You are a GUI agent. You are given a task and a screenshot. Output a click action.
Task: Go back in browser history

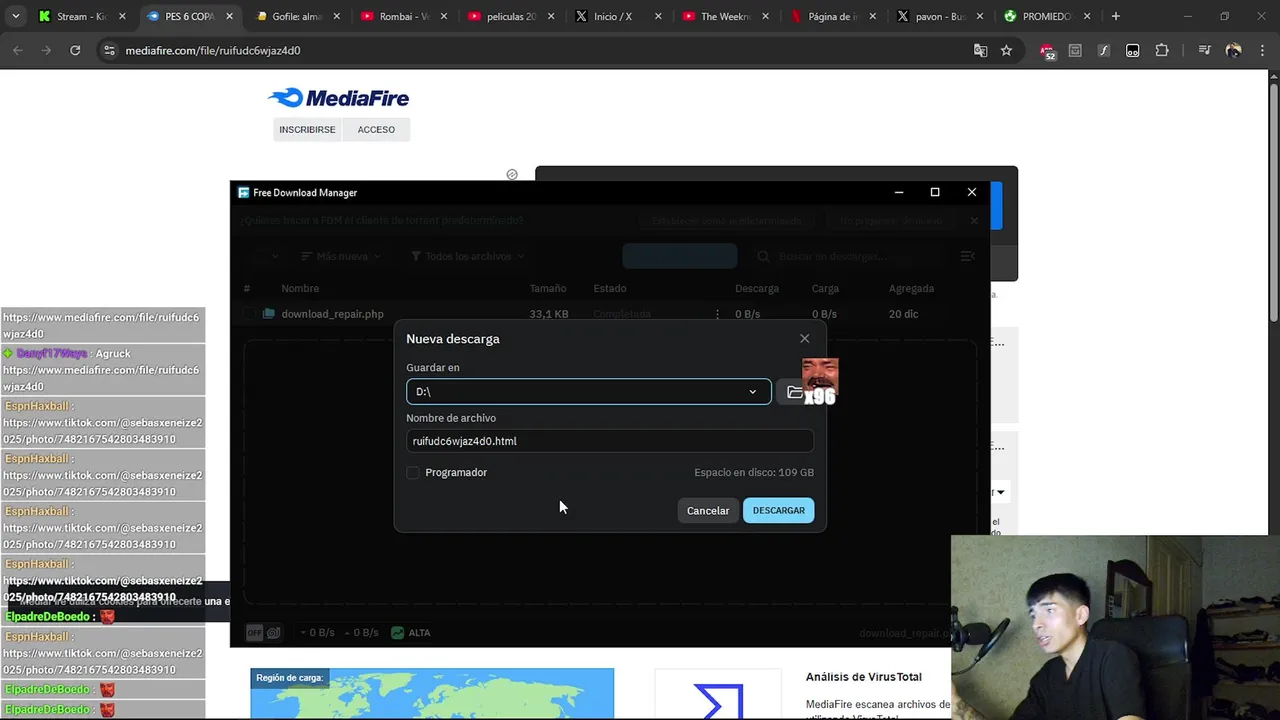(18, 50)
